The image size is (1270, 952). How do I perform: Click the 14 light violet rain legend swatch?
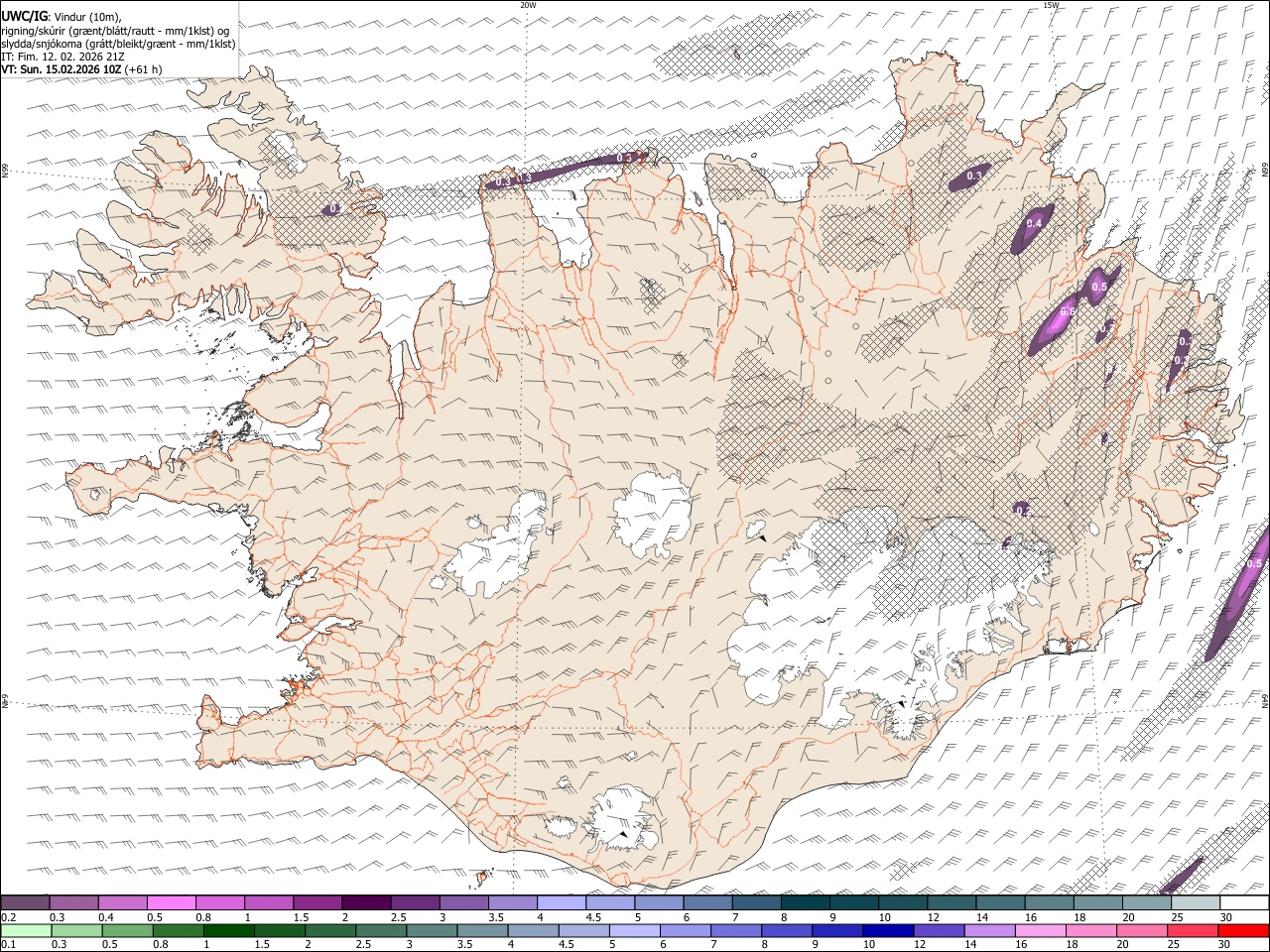pyautogui.click(x=989, y=931)
